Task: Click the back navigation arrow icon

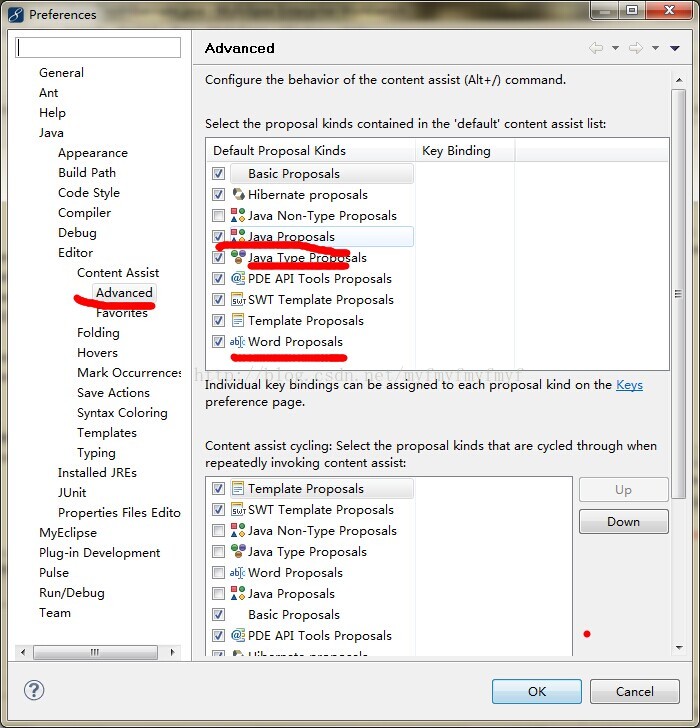Action: (596, 48)
